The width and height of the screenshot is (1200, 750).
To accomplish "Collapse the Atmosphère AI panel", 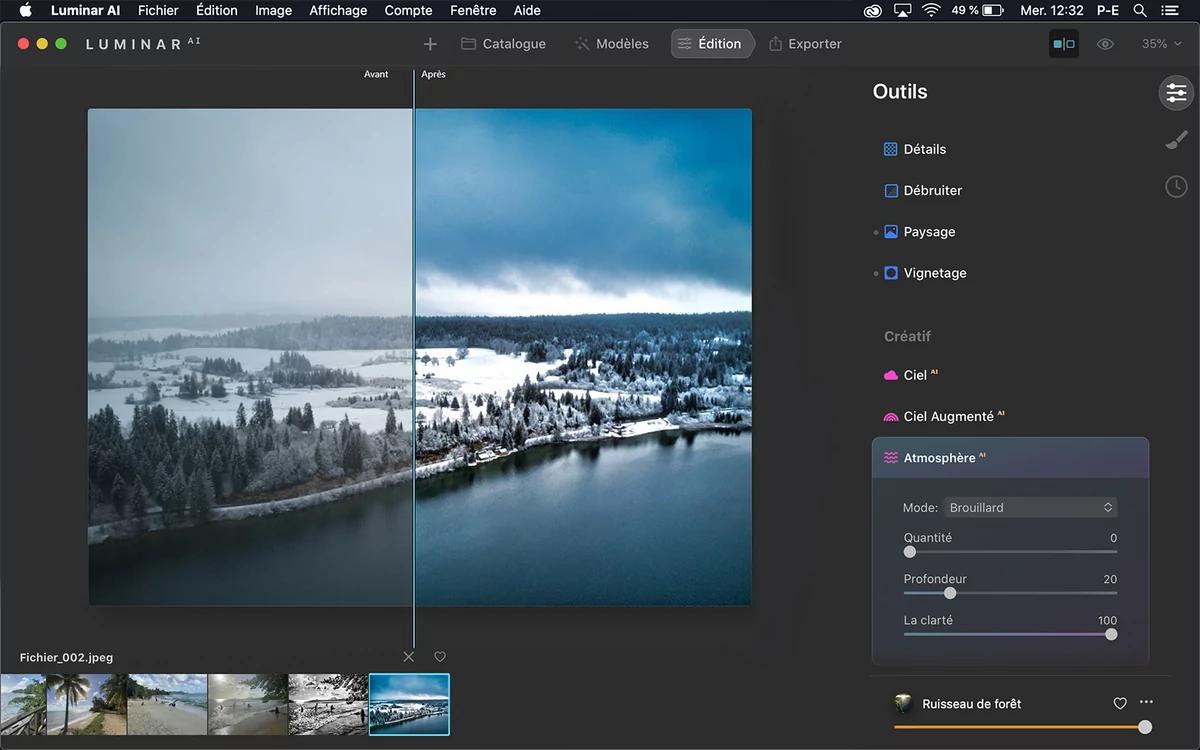I will click(1010, 458).
